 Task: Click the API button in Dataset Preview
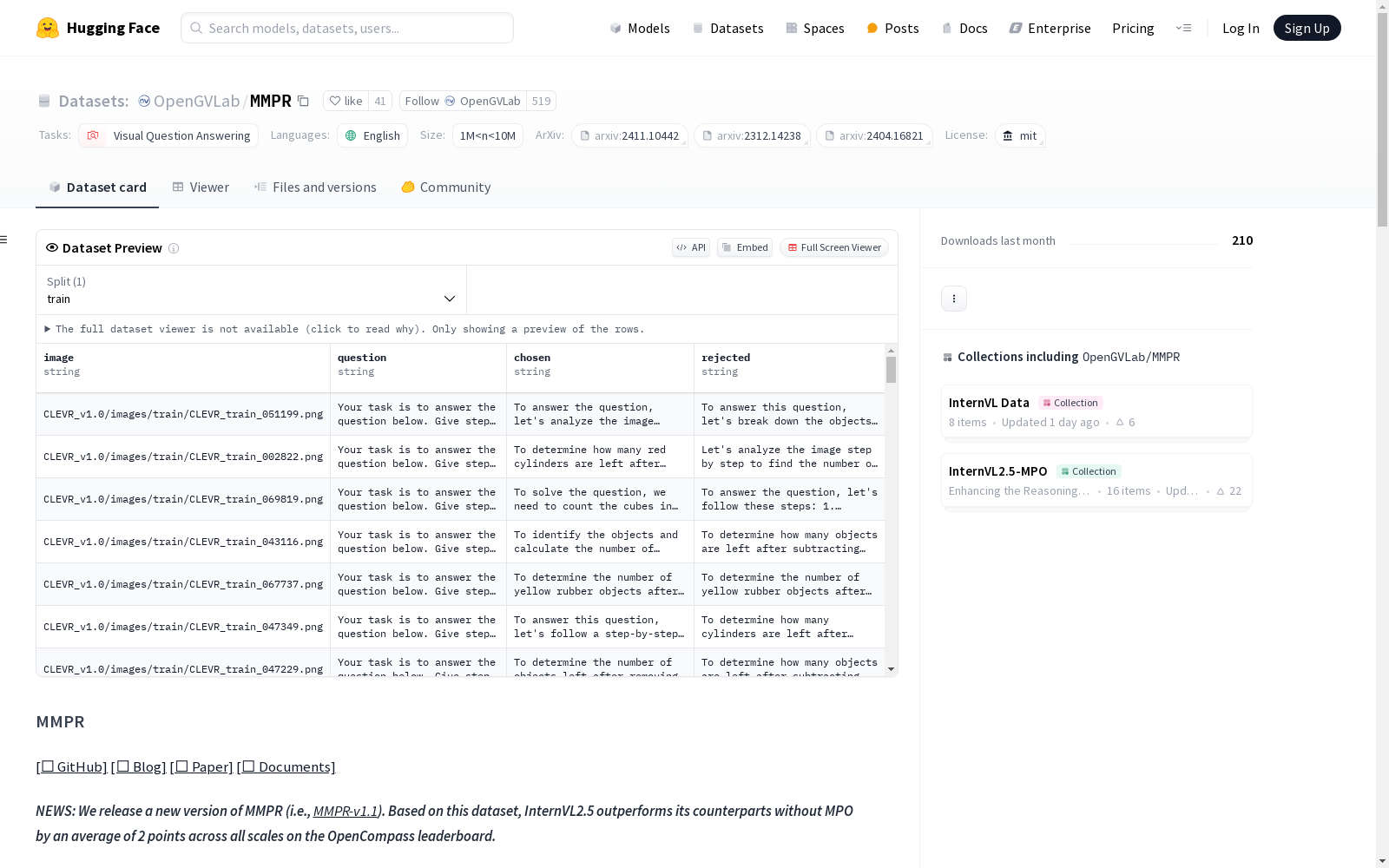(x=691, y=247)
